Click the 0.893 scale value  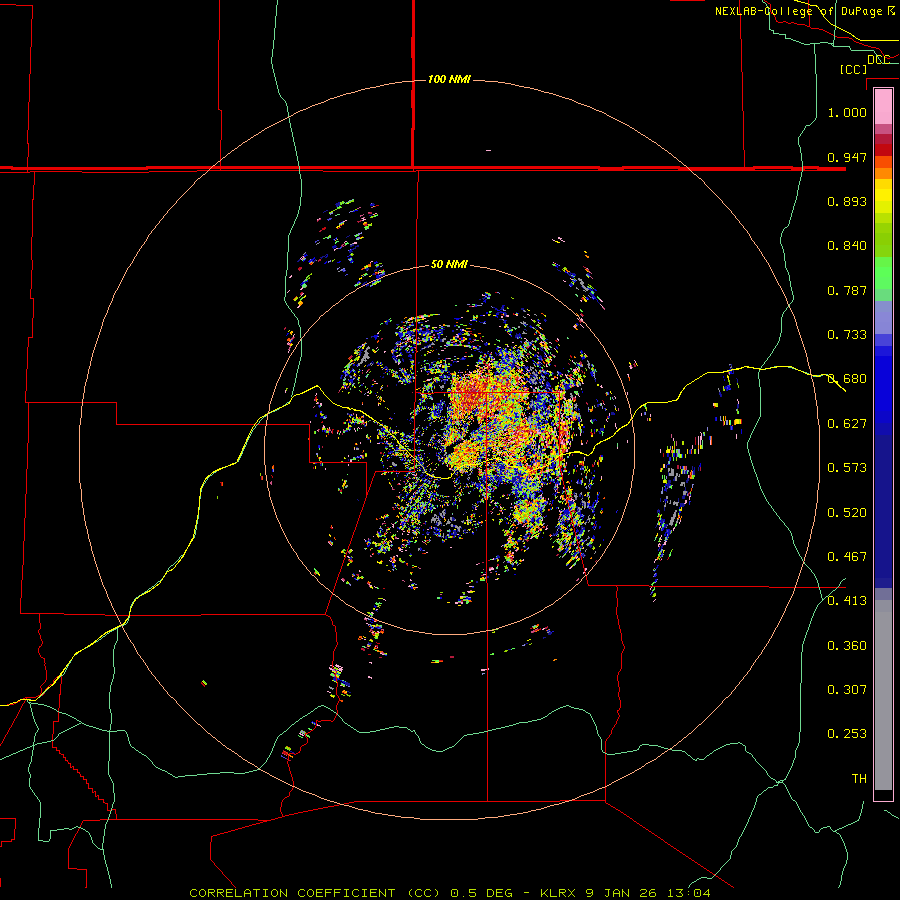click(x=847, y=201)
